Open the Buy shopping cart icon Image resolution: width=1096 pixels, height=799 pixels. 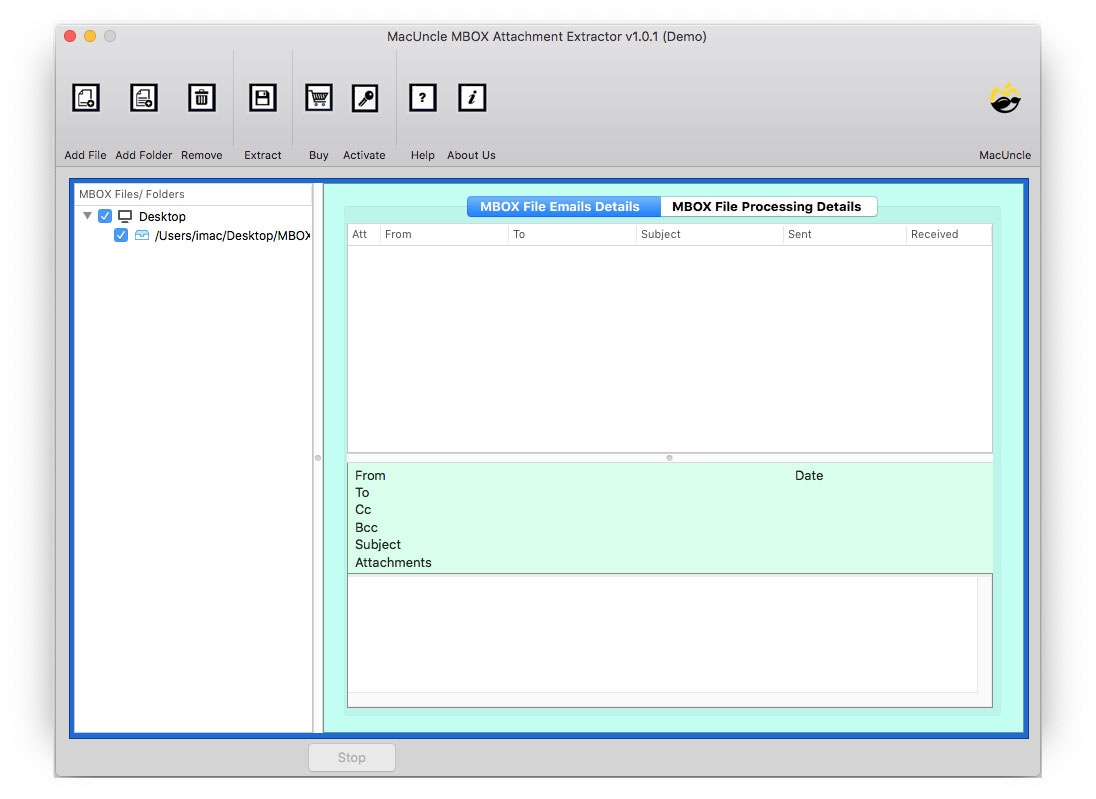pos(318,97)
